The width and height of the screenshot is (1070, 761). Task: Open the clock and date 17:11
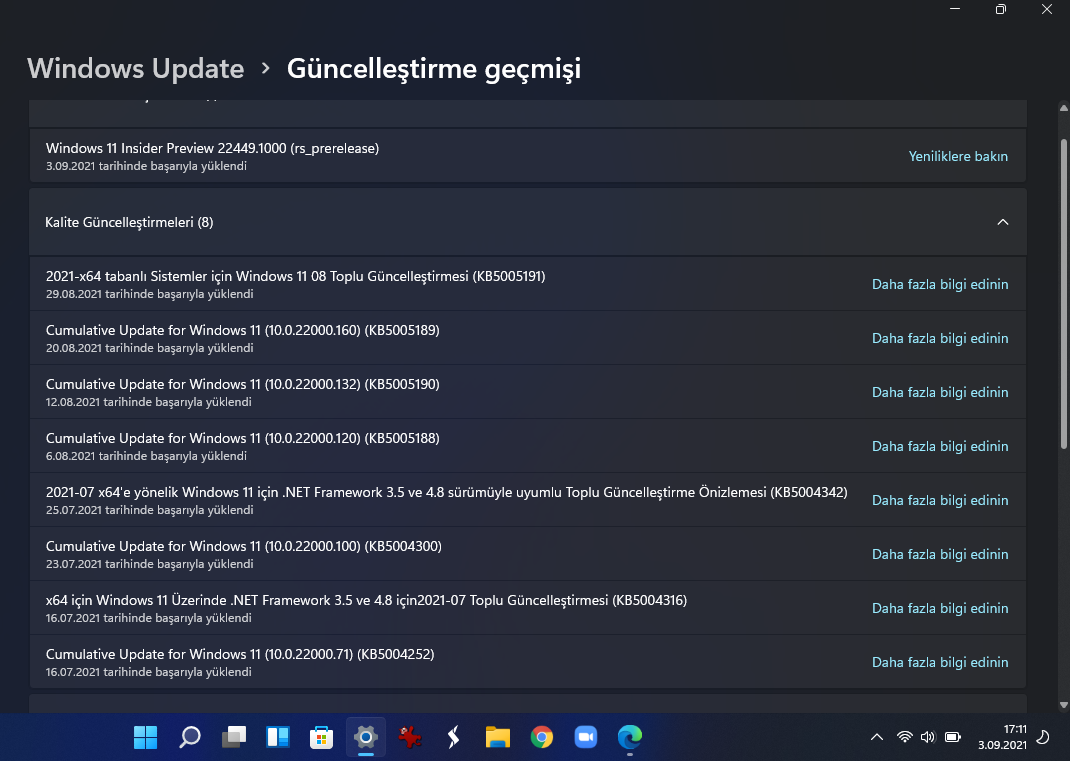click(1002, 737)
